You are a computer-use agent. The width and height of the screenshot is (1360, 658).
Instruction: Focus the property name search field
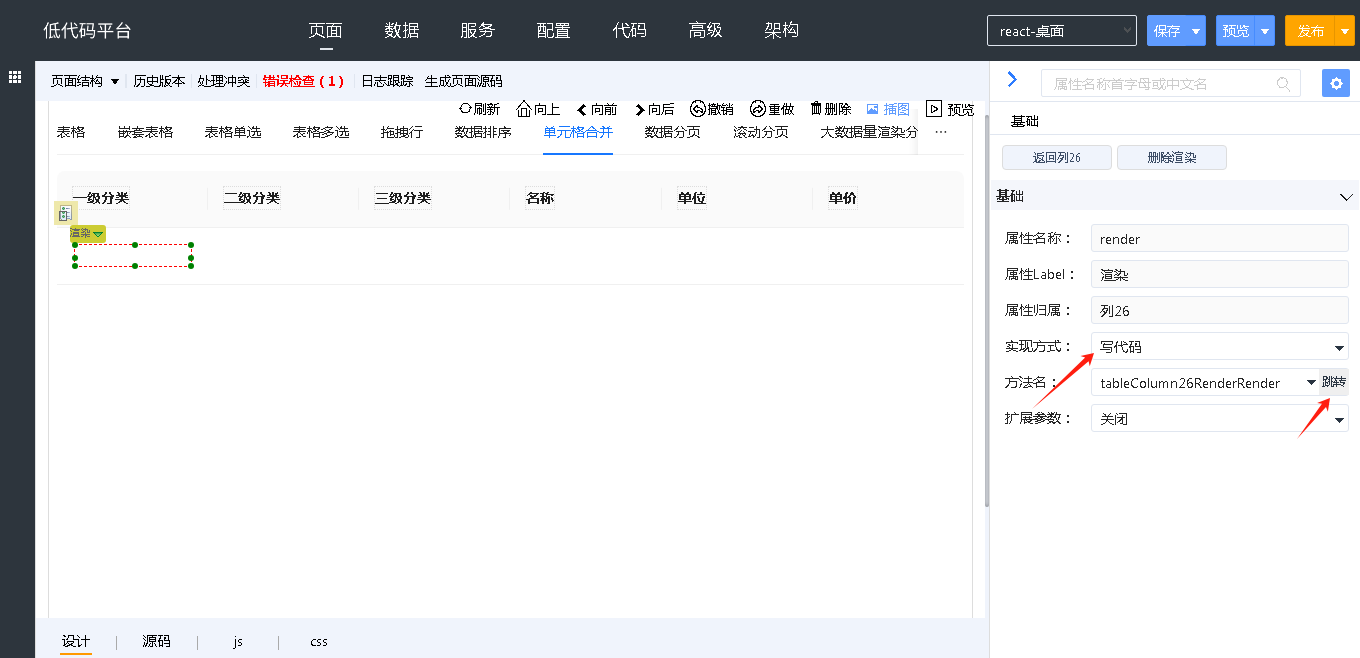tap(1171, 83)
